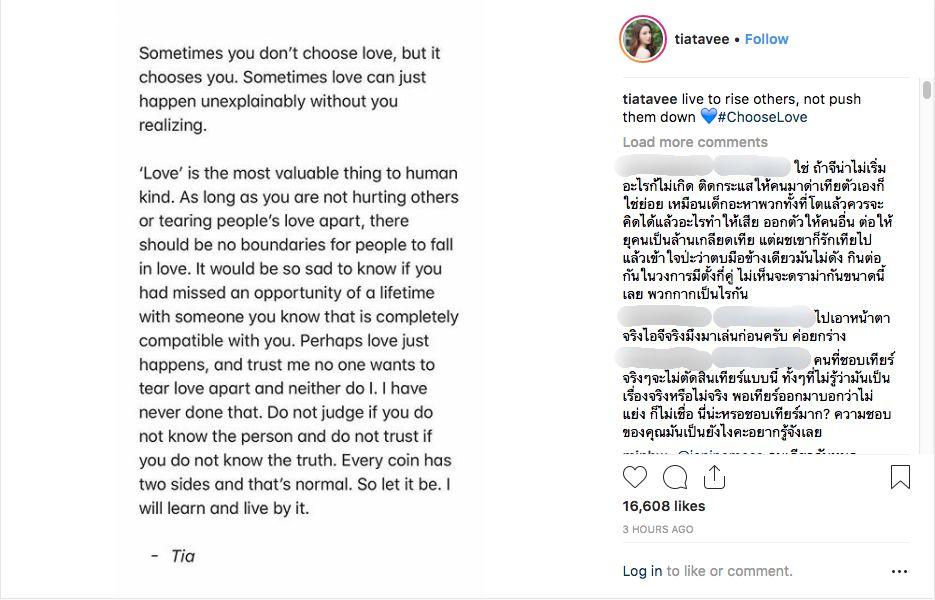
Task: Expand Load more comments
Action: click(x=695, y=142)
